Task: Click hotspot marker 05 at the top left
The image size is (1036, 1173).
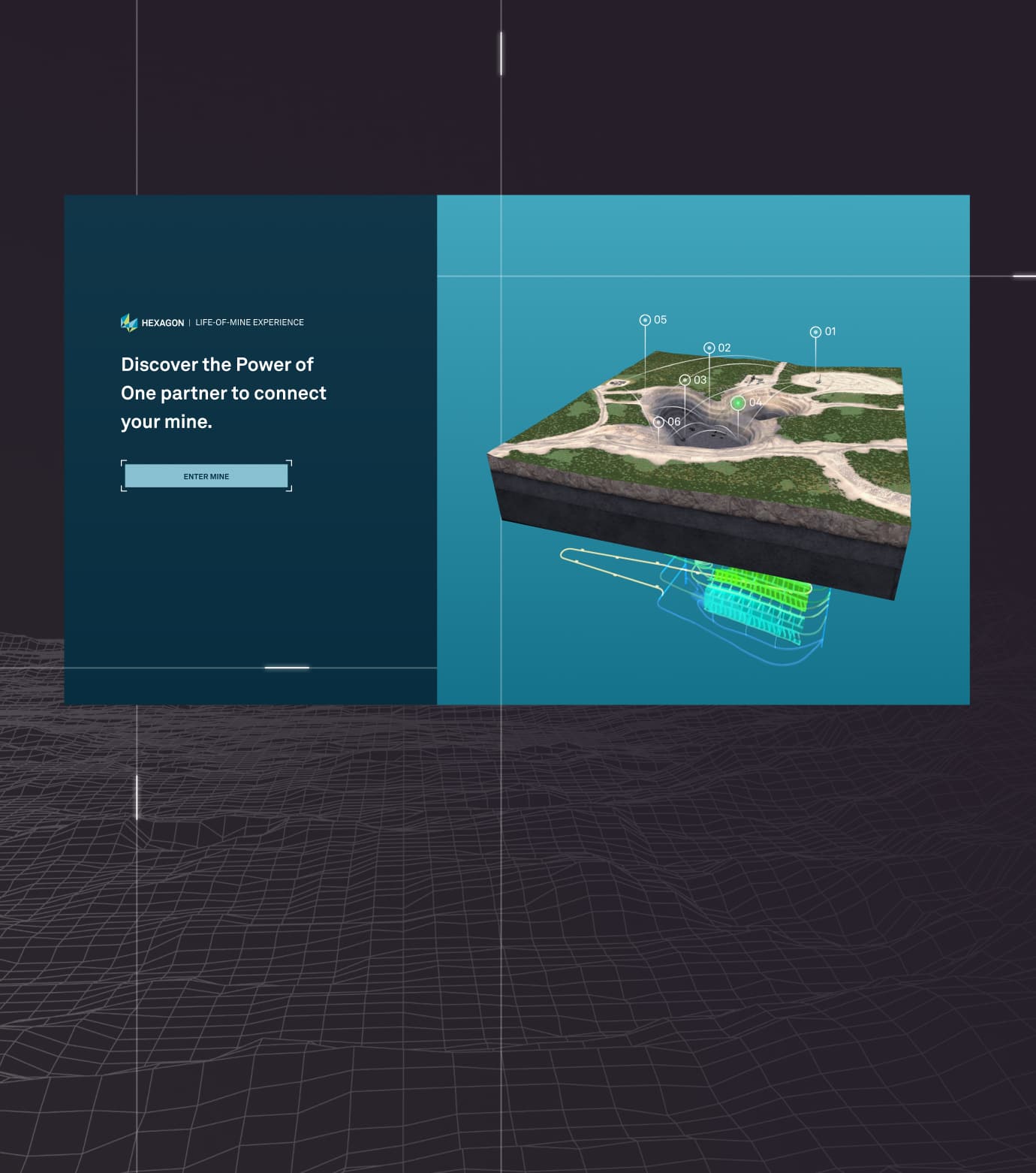Action: (x=645, y=318)
